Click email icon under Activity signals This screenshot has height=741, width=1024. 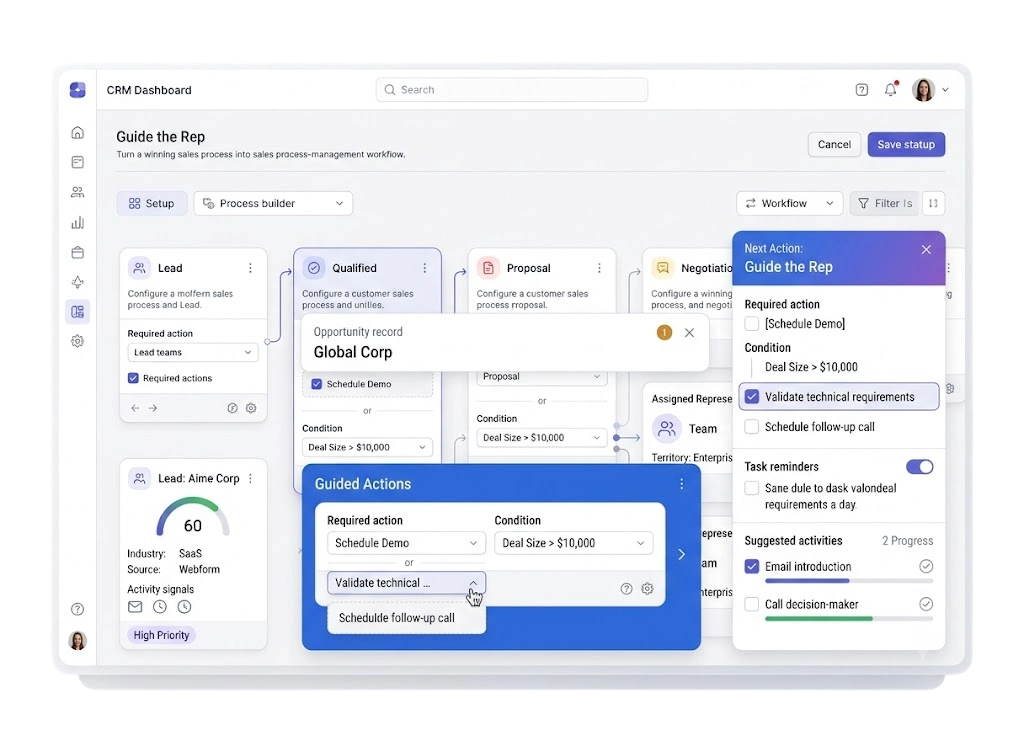[x=135, y=607]
